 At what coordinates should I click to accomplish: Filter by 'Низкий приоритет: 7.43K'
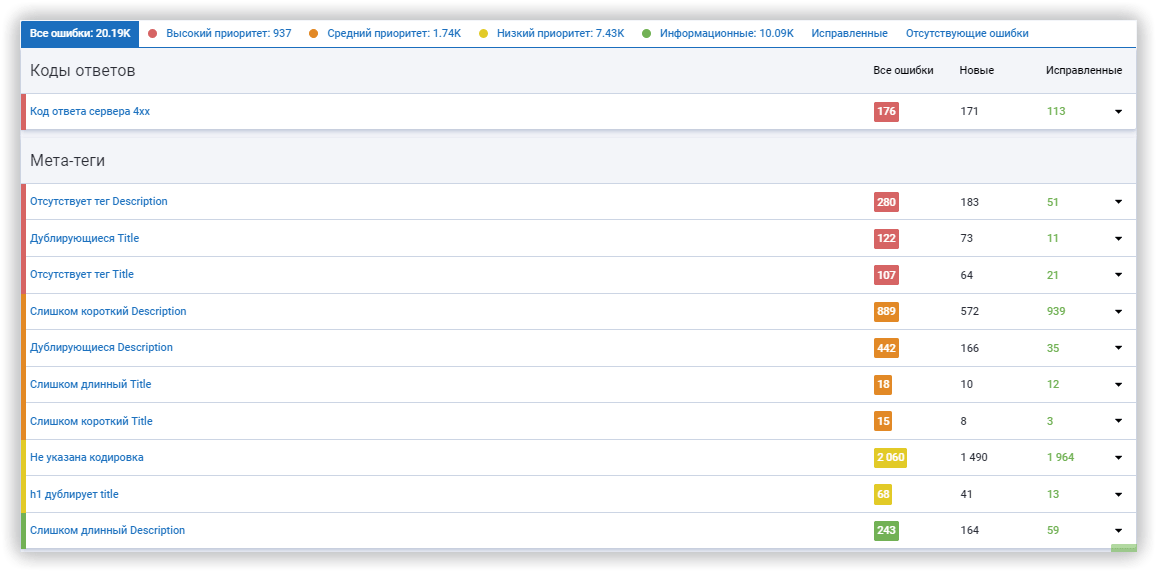[x=560, y=33]
